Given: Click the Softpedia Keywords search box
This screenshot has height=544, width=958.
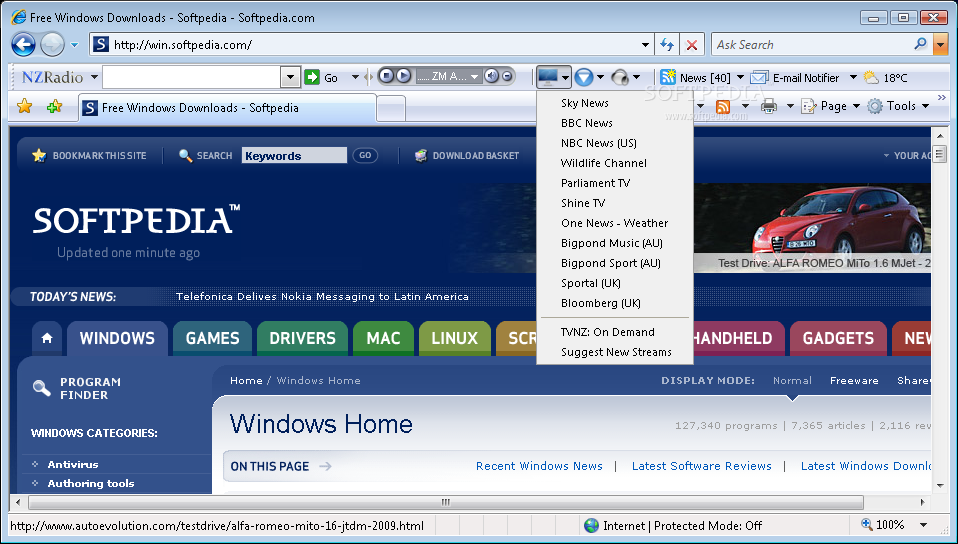Looking at the screenshot, I should (x=294, y=156).
